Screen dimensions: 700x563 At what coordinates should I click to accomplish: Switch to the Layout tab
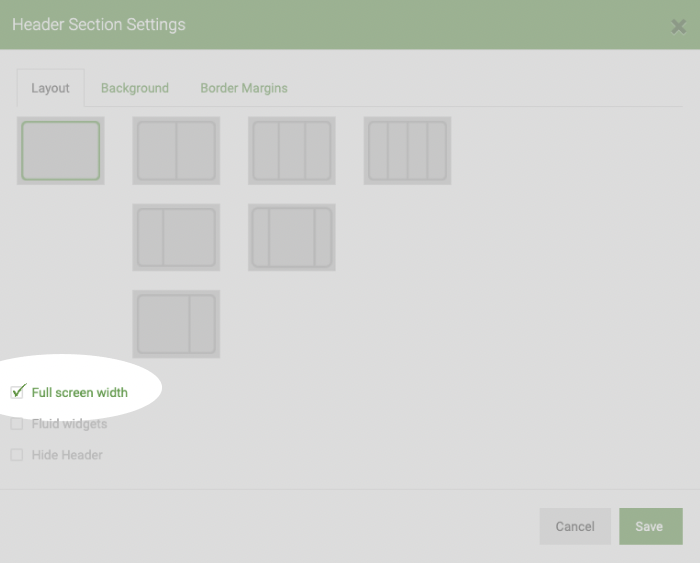pos(50,88)
